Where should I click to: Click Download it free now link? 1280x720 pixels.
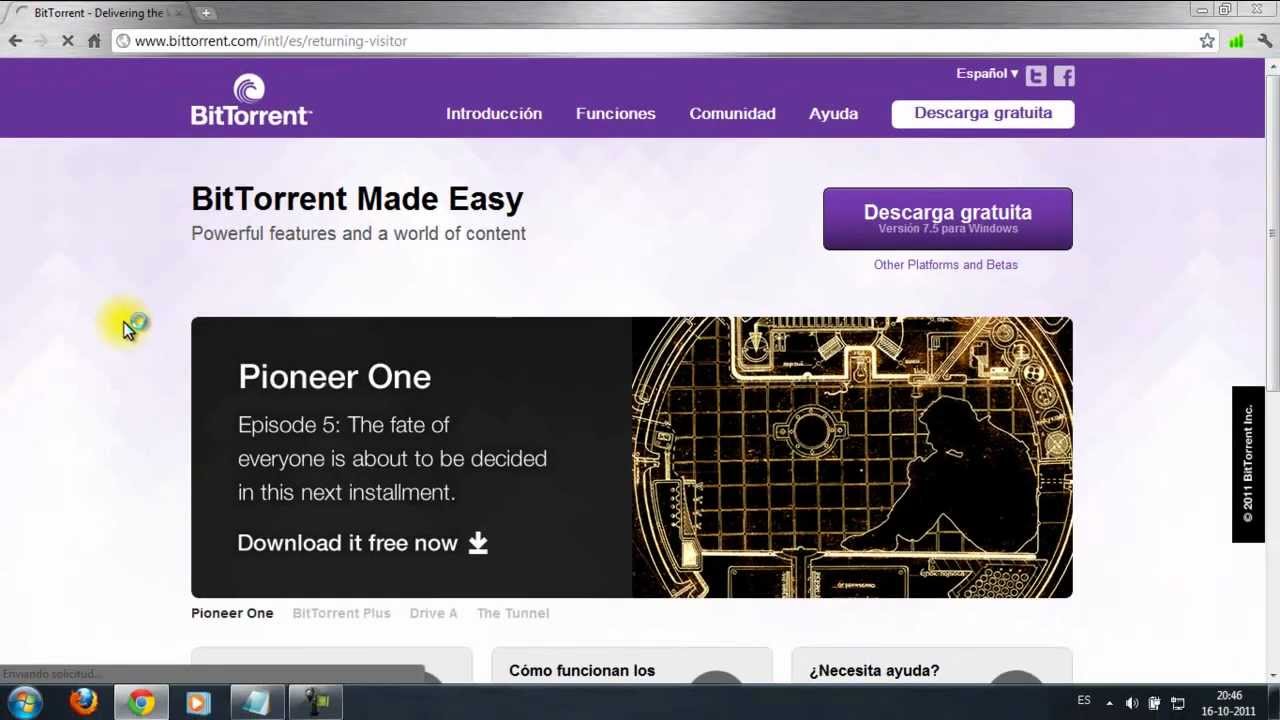[x=347, y=543]
